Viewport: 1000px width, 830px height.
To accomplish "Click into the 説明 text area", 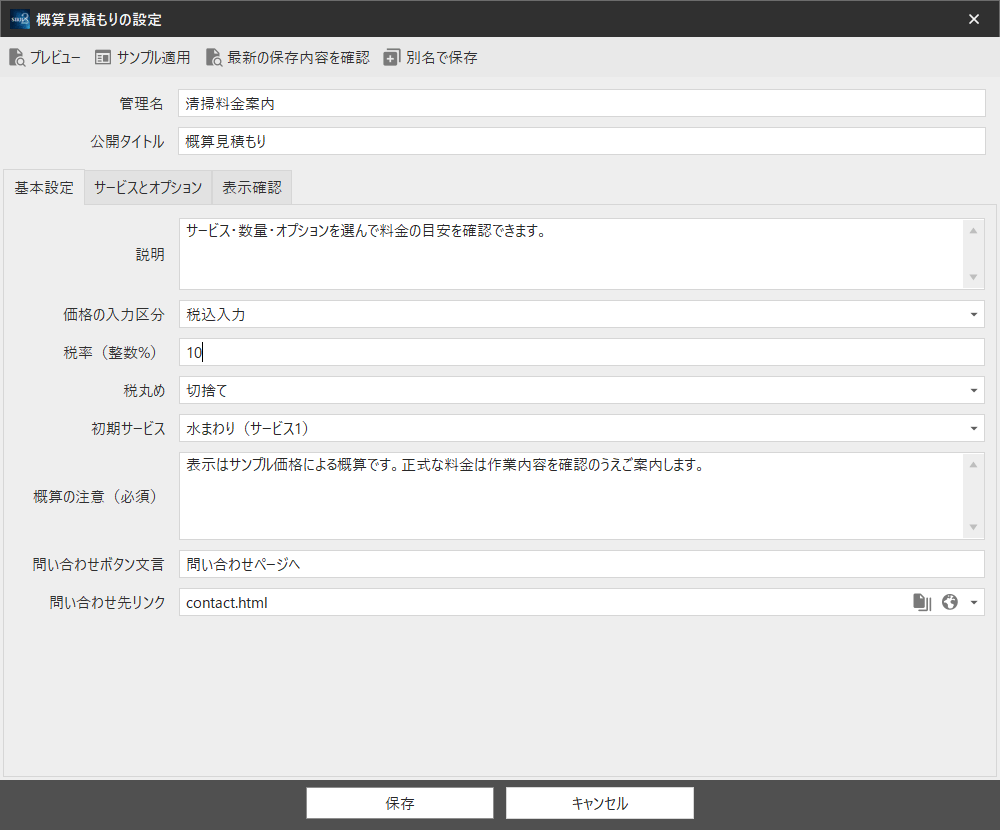I will click(571, 254).
